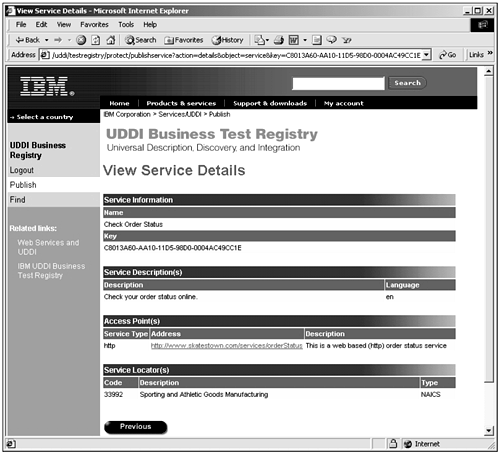
Task: Open the Edit menu
Action: tap(41, 25)
